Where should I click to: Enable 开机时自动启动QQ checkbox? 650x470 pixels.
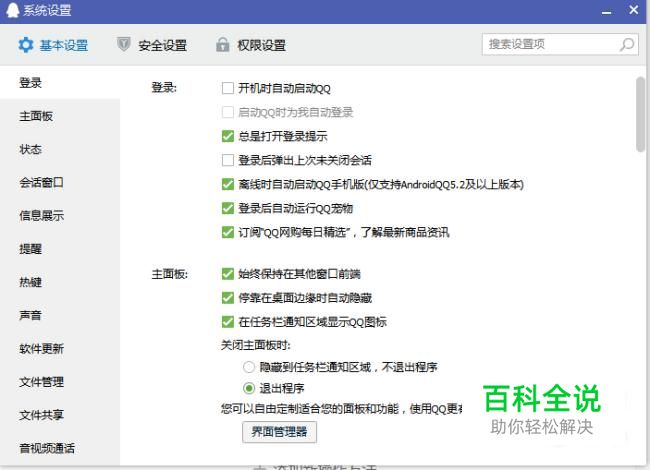(228, 88)
